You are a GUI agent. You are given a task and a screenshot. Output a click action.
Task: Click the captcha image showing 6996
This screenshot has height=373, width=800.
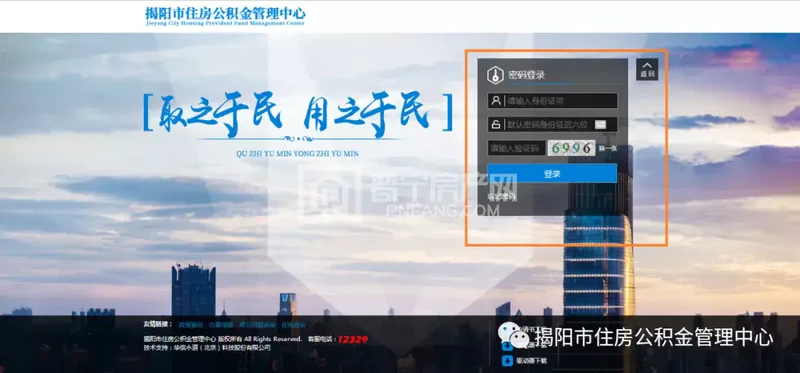(x=571, y=148)
